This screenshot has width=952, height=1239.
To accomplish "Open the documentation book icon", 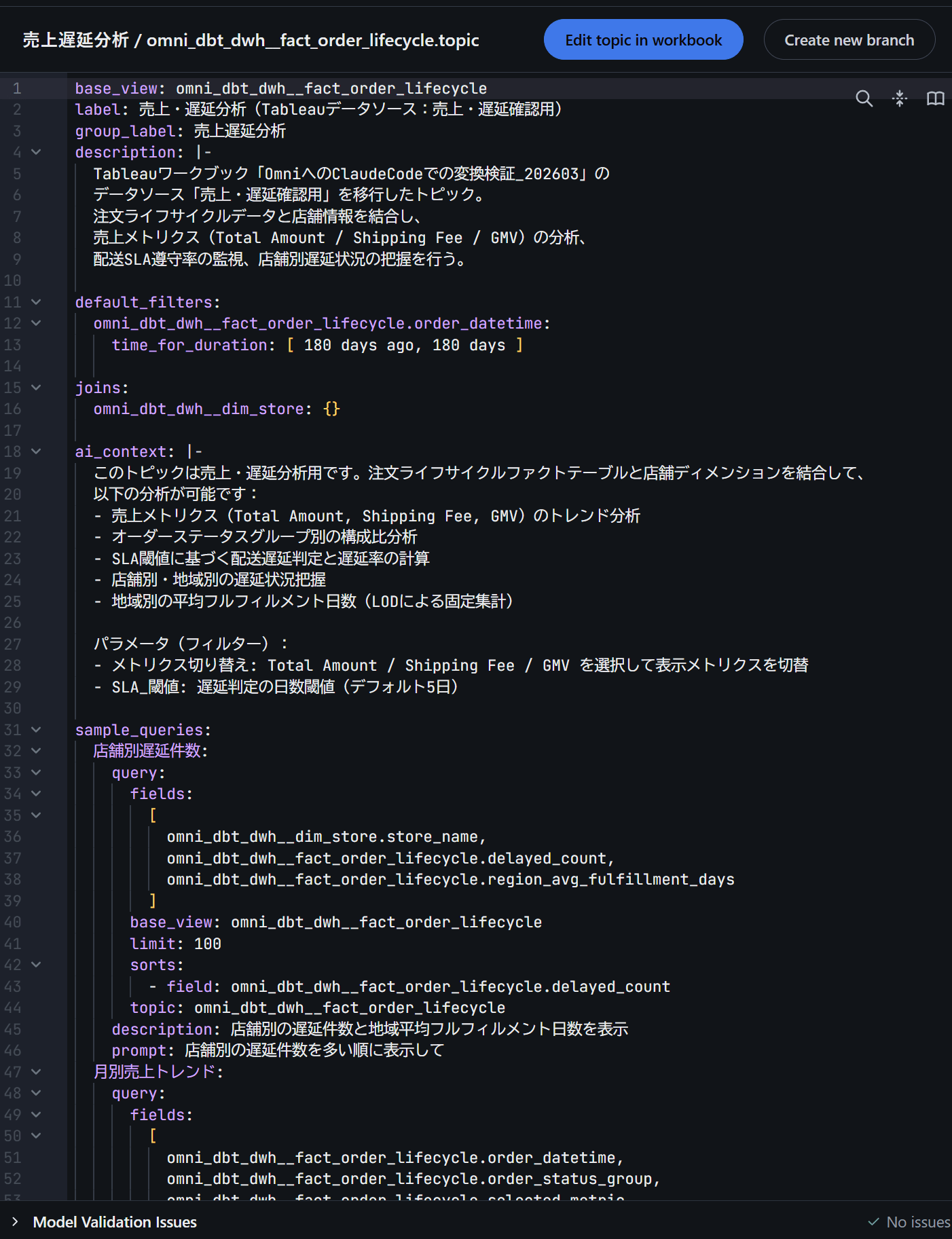I will click(935, 98).
